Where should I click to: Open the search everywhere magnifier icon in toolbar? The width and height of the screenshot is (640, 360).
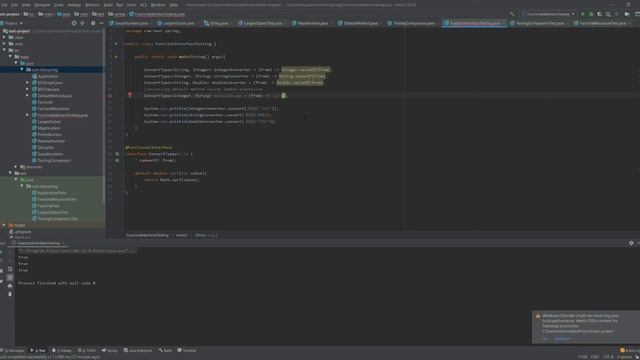[608, 14]
